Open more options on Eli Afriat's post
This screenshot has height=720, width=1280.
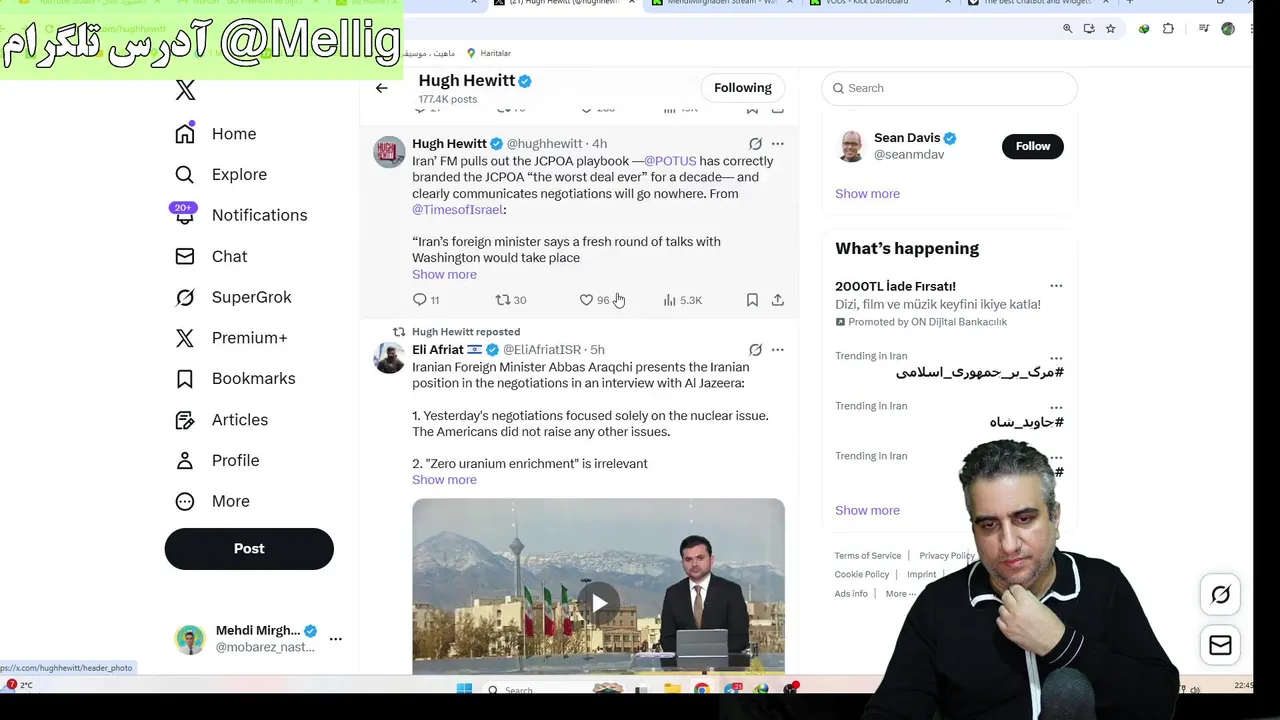click(778, 350)
